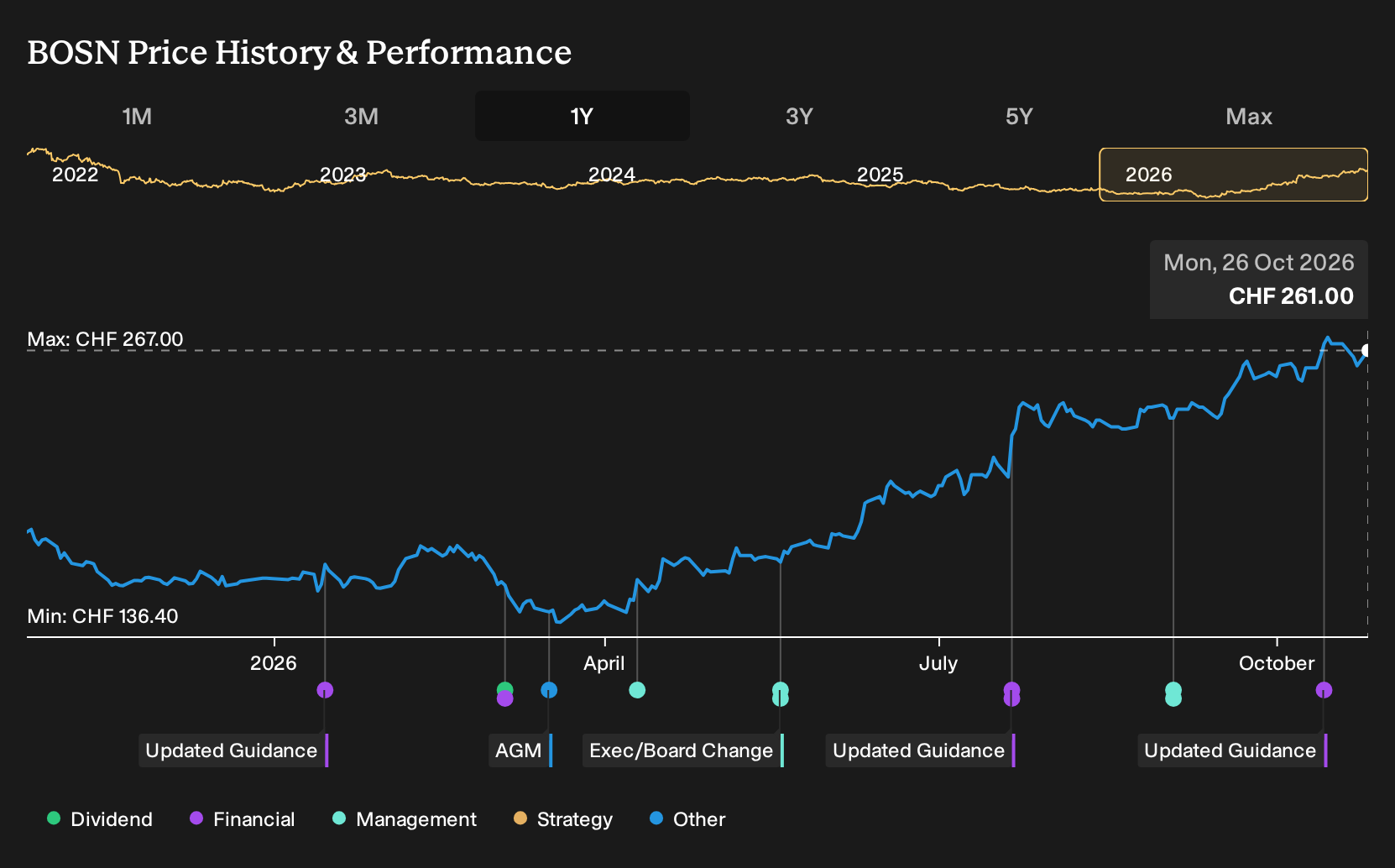Open the Updated Guidance label below October
Image resolution: width=1395 pixels, height=868 pixels.
(1232, 750)
